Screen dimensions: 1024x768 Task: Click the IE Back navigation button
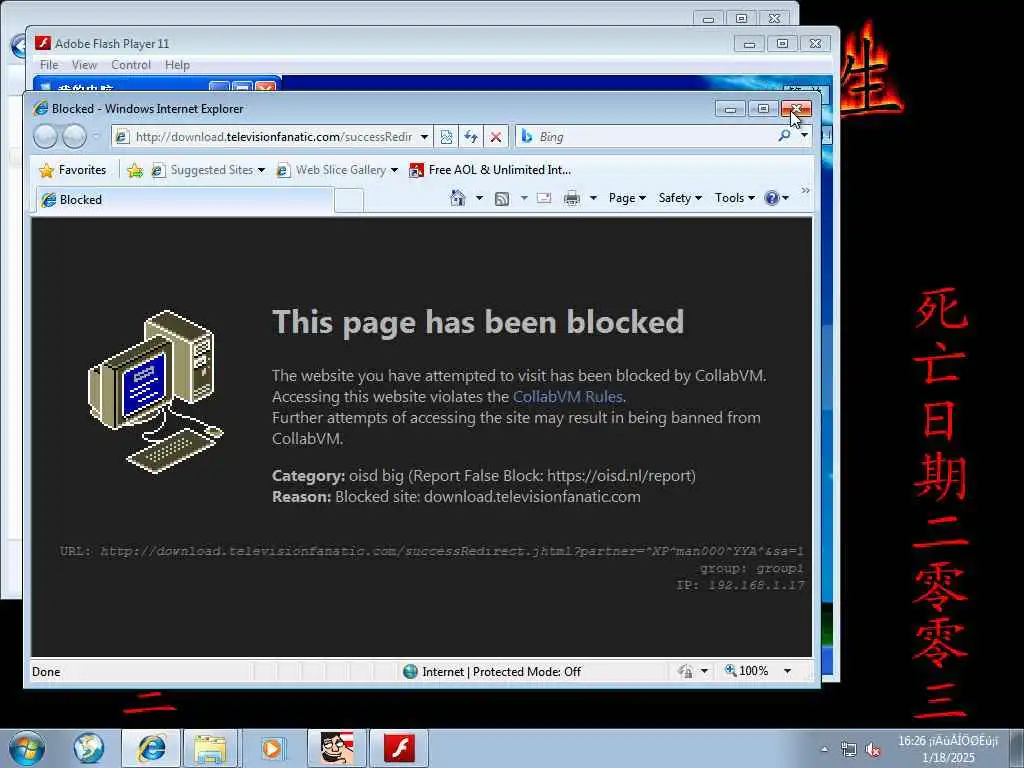46,136
